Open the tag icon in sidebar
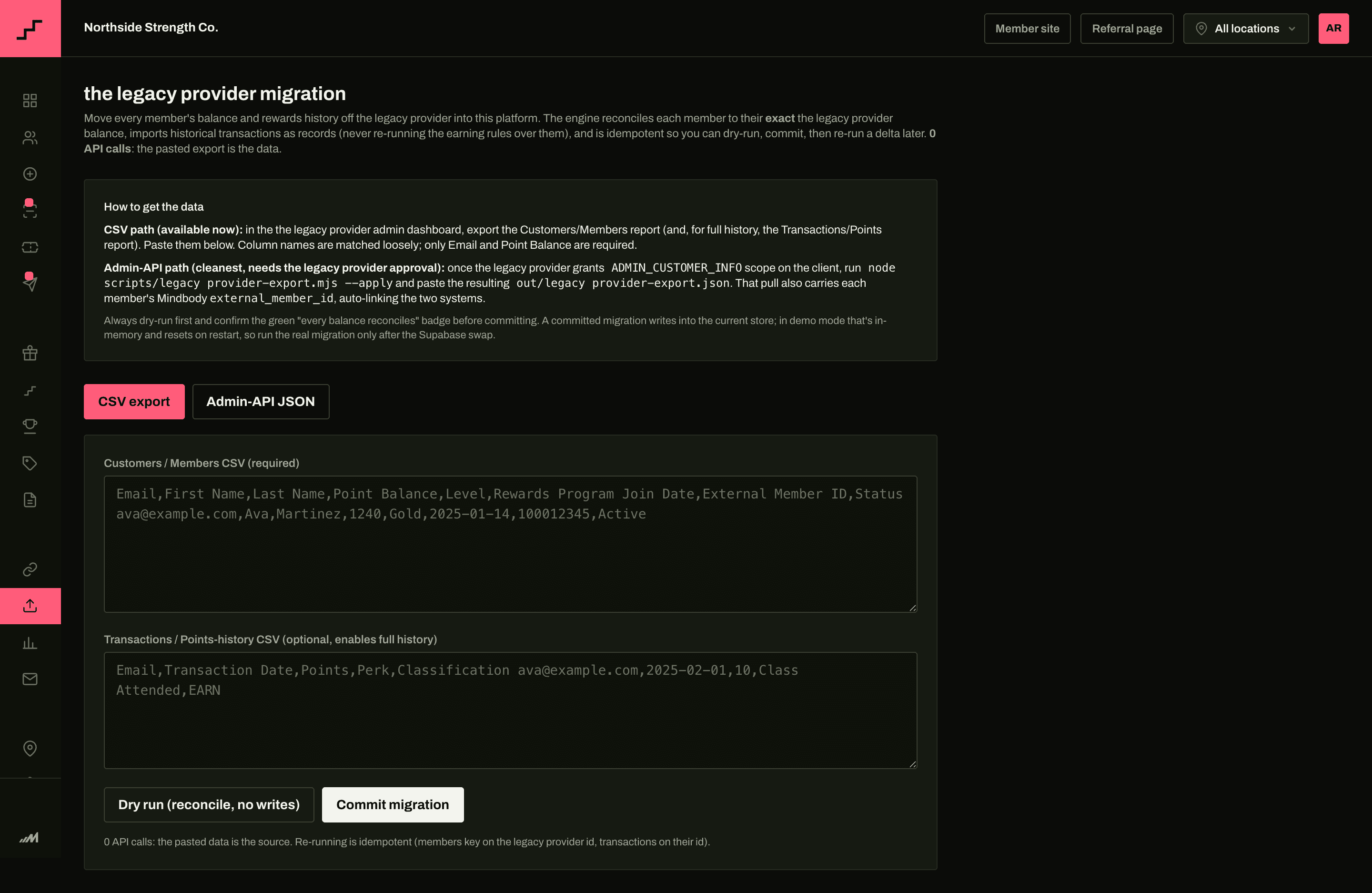The image size is (1372, 893). pyautogui.click(x=30, y=463)
